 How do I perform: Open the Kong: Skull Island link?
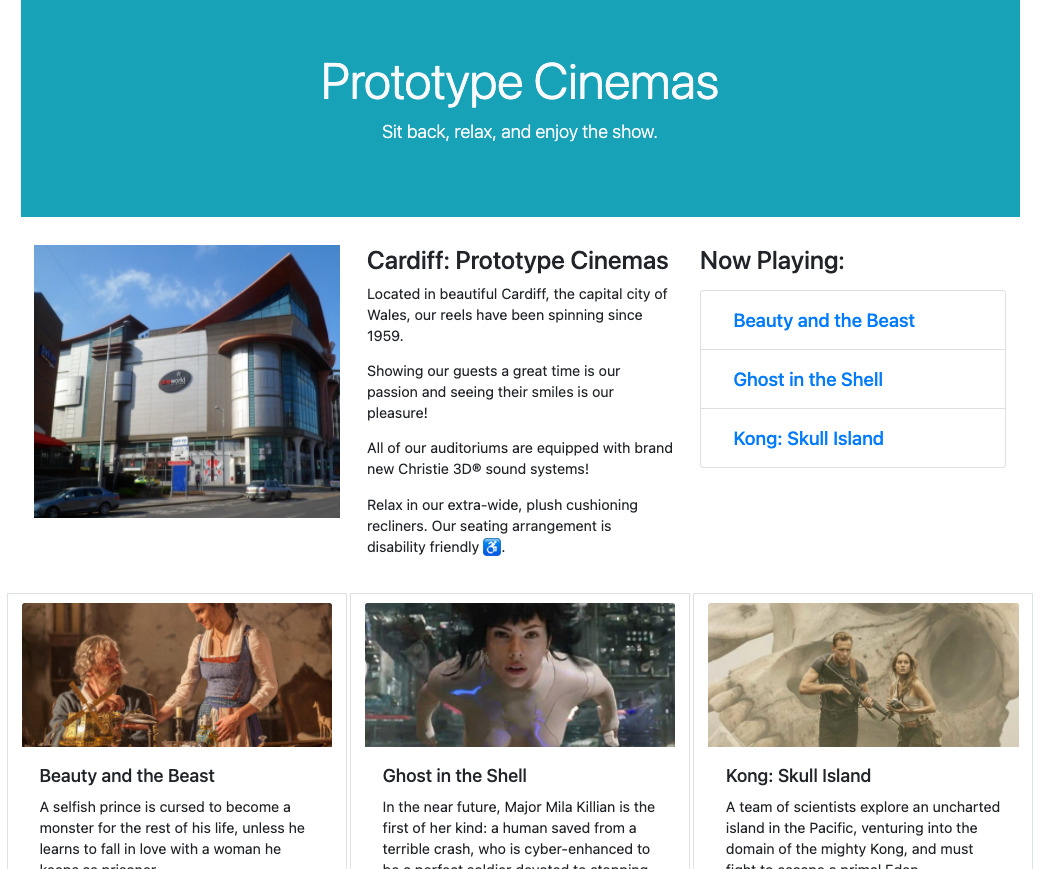[808, 438]
